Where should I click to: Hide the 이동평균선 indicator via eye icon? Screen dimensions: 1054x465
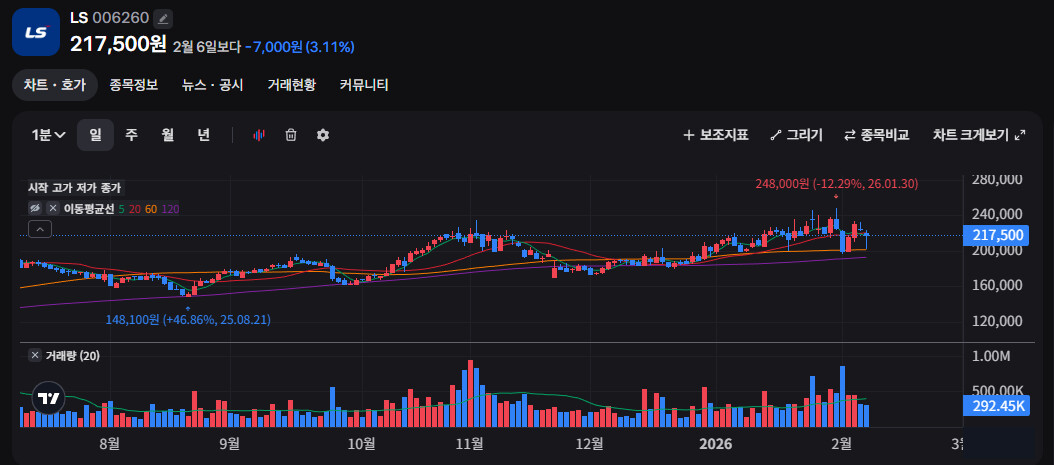[x=35, y=209]
